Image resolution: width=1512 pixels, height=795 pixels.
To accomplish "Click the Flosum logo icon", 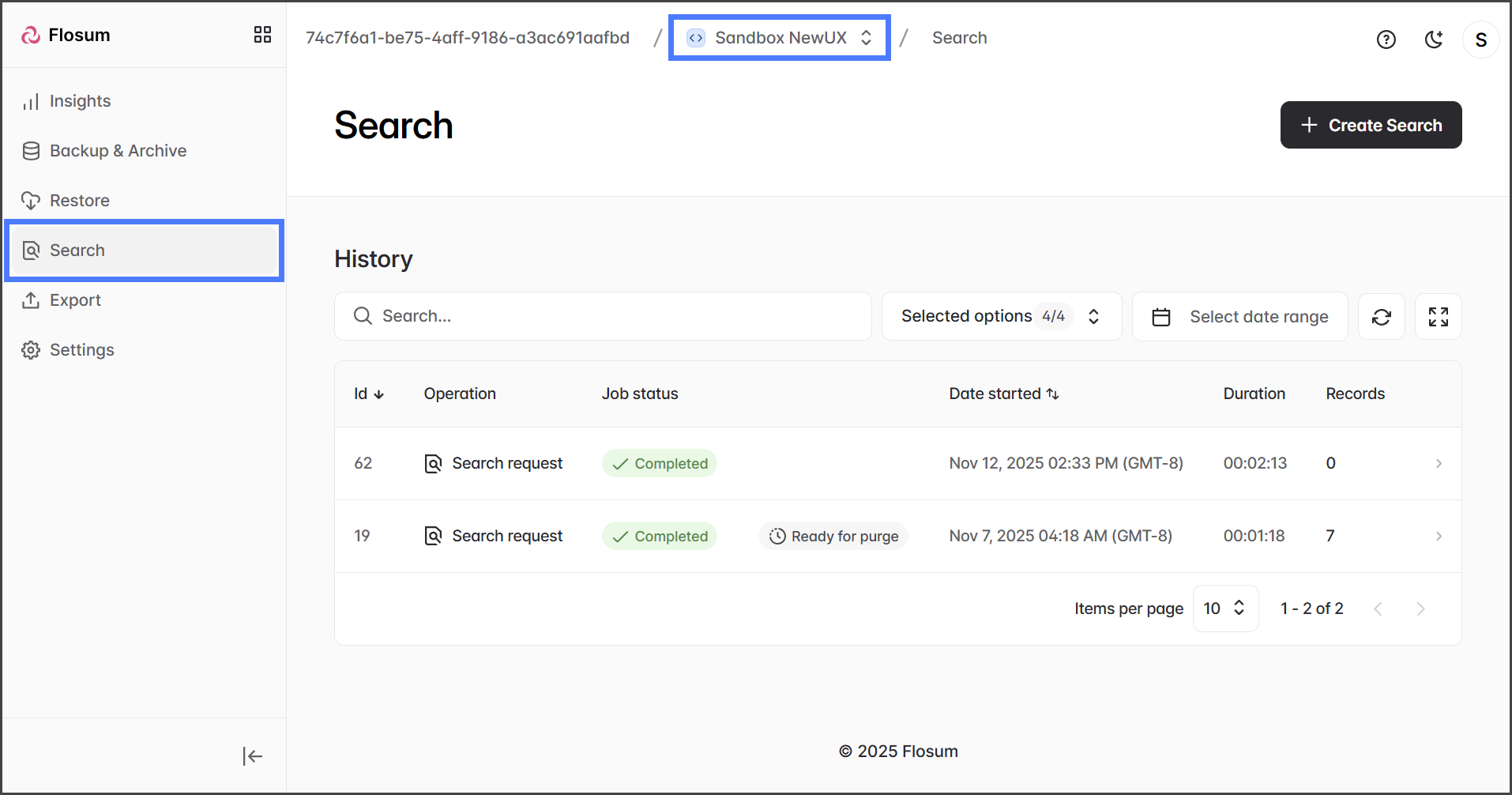I will pyautogui.click(x=31, y=36).
